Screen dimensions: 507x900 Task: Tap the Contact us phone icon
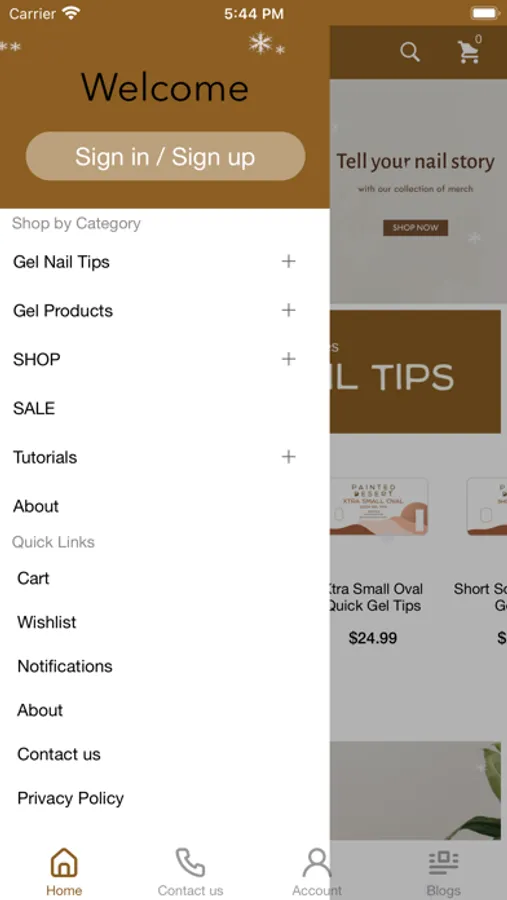pyautogui.click(x=190, y=863)
